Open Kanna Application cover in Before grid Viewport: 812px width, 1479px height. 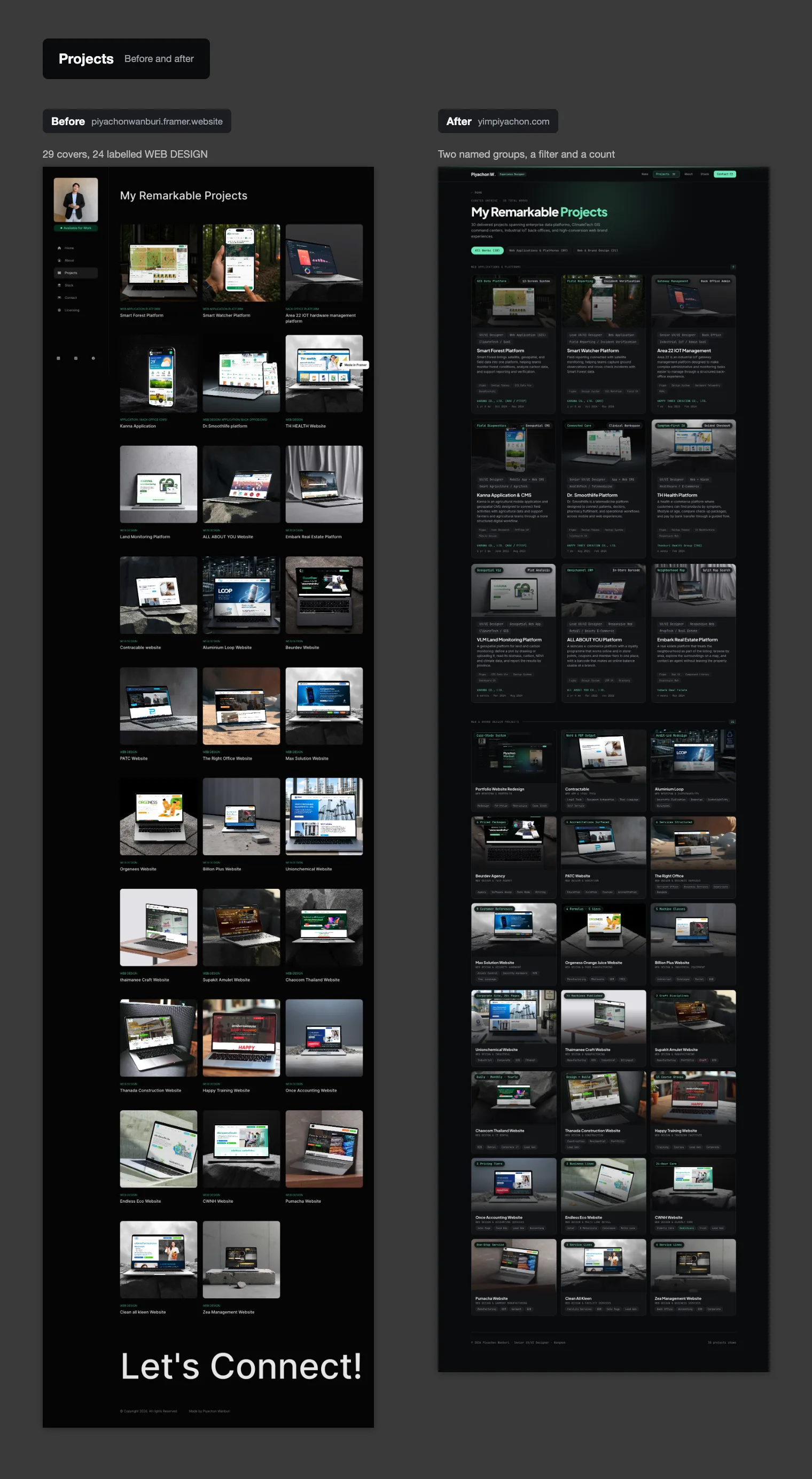tap(158, 374)
